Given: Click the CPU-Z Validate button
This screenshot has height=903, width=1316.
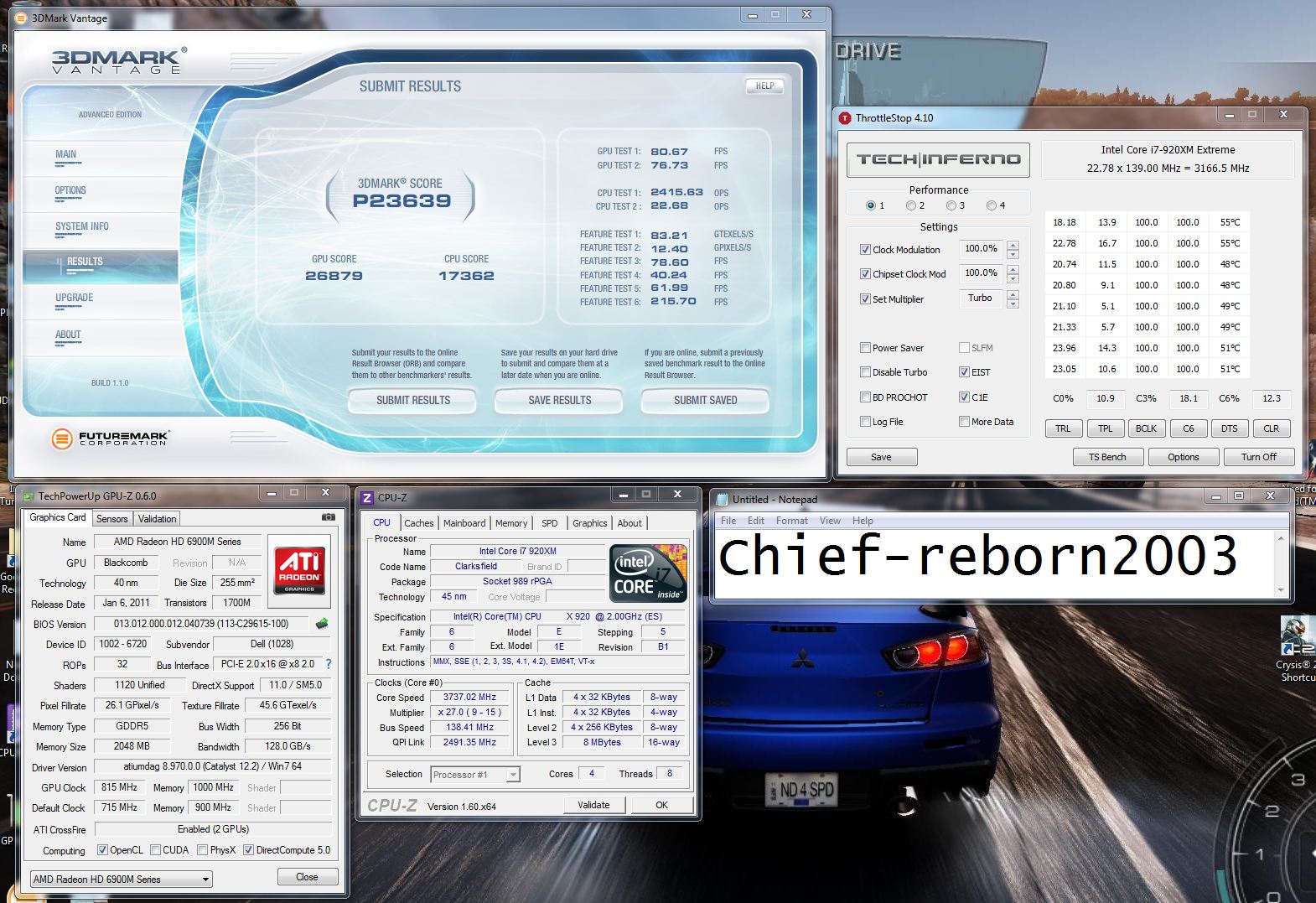Looking at the screenshot, I should tap(593, 805).
